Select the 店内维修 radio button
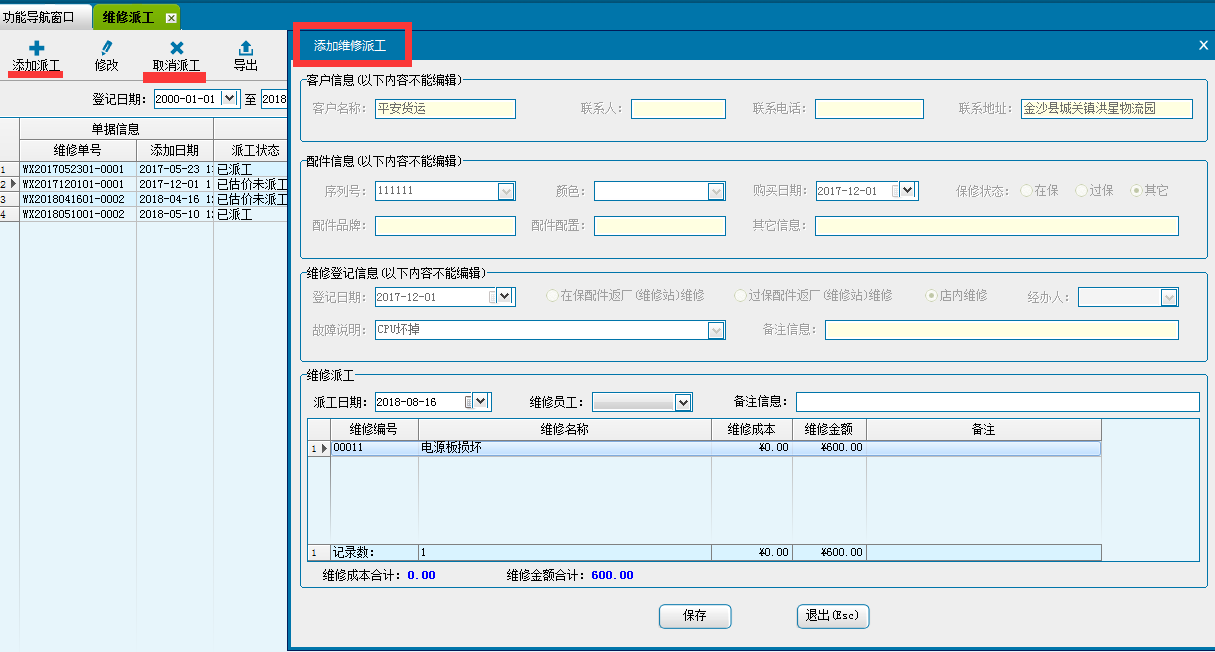The image size is (1215, 652). [932, 296]
